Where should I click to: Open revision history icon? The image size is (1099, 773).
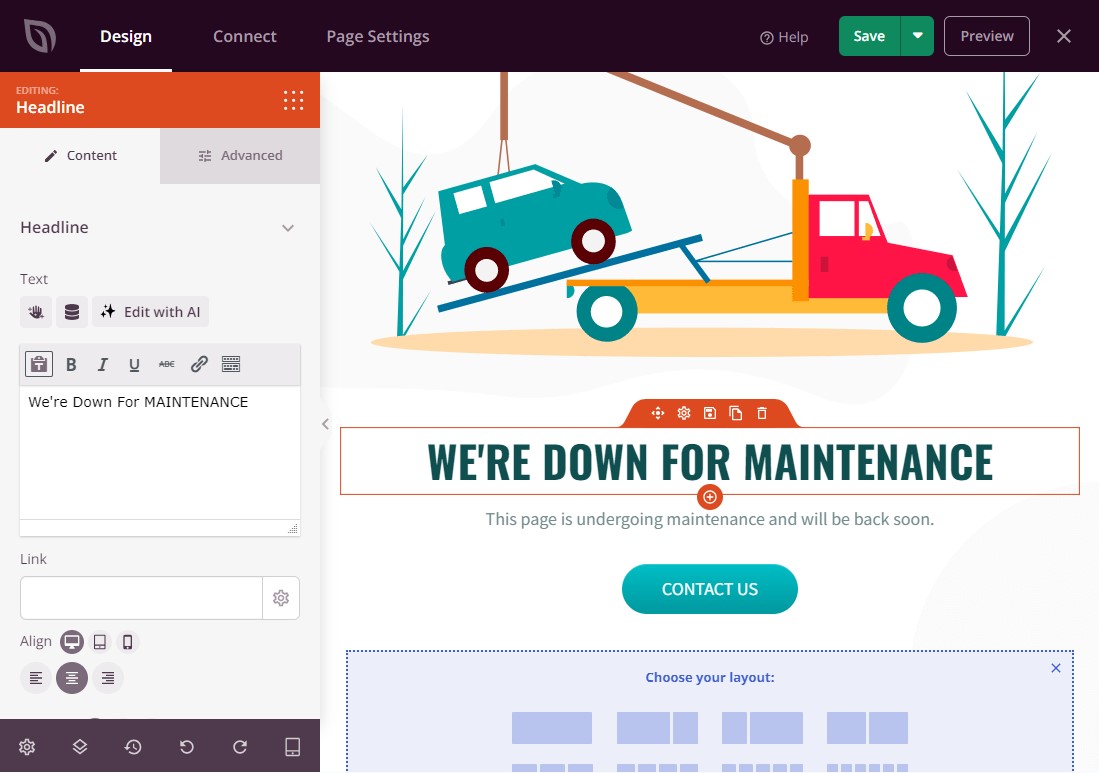coord(133,747)
